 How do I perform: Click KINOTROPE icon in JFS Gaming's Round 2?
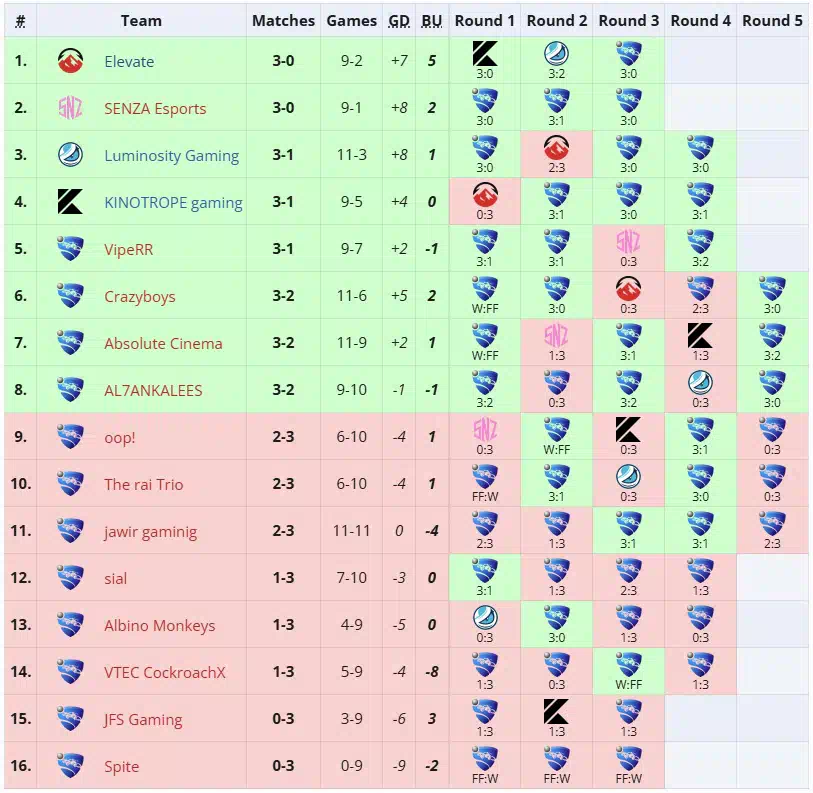(556, 712)
